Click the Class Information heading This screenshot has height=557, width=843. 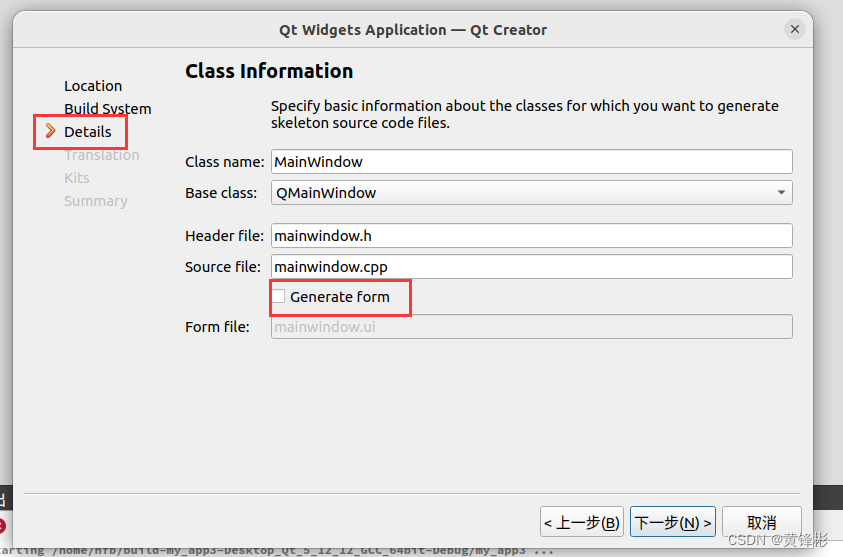coord(269,71)
